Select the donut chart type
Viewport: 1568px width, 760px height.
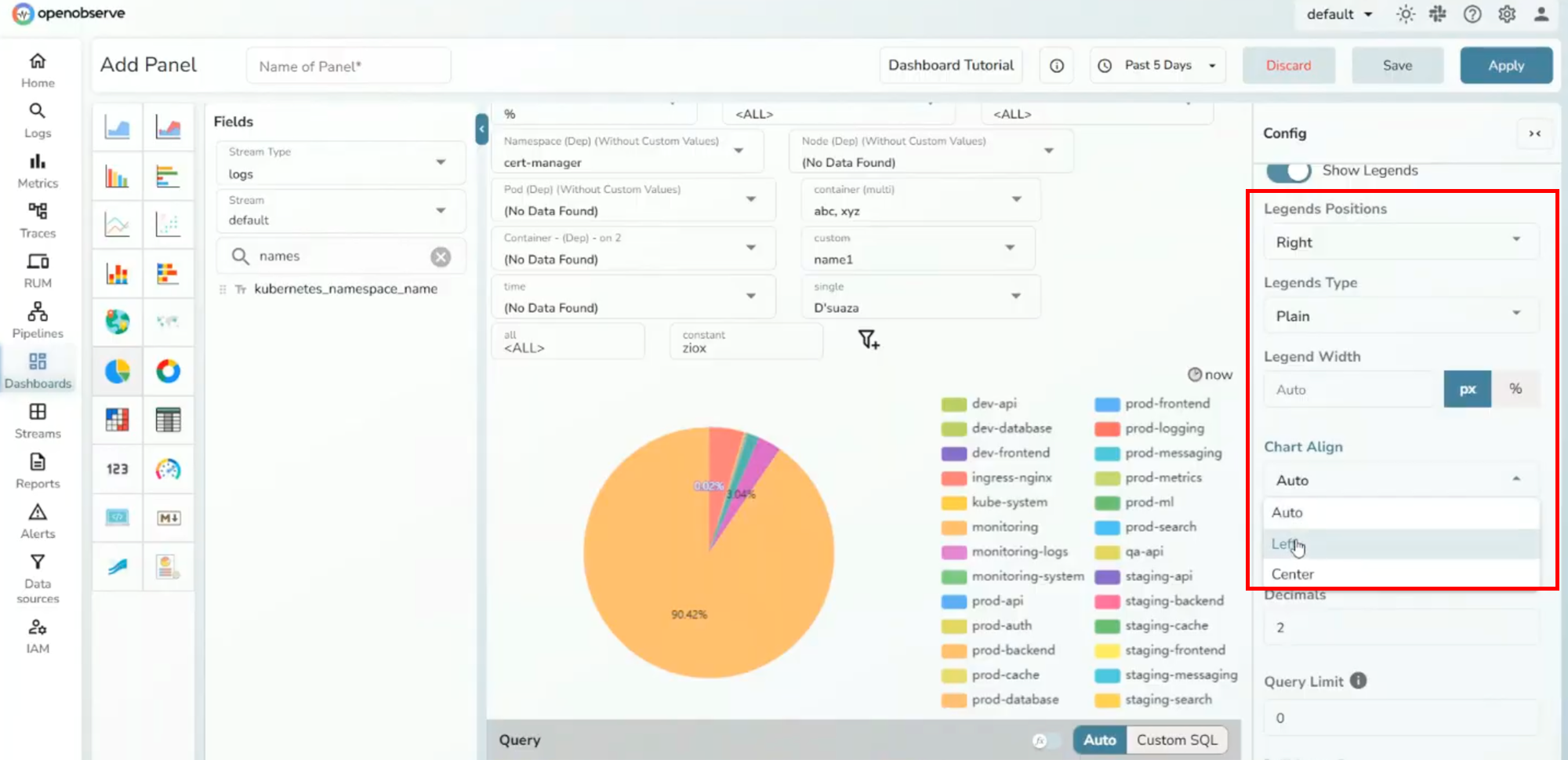pyautogui.click(x=169, y=372)
